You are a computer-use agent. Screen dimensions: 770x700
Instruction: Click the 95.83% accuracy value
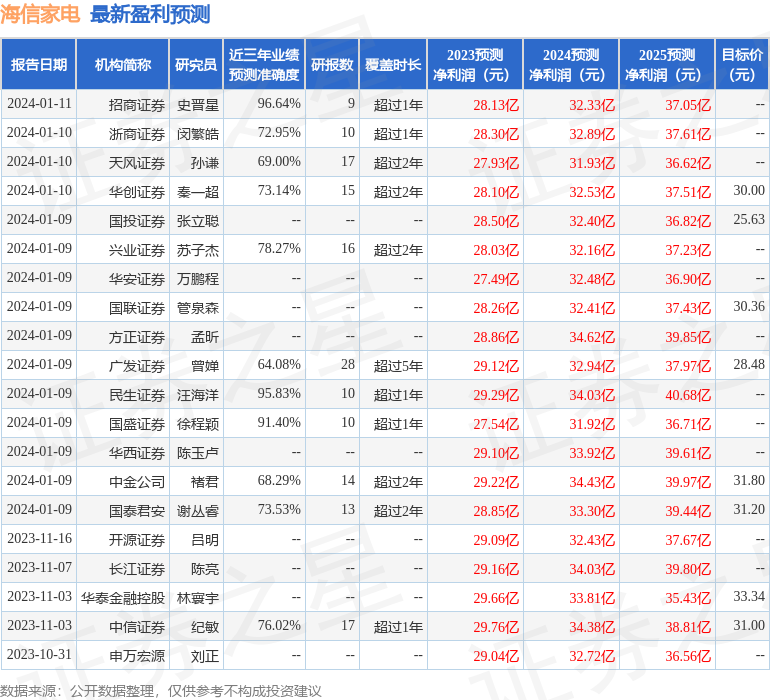[279, 393]
